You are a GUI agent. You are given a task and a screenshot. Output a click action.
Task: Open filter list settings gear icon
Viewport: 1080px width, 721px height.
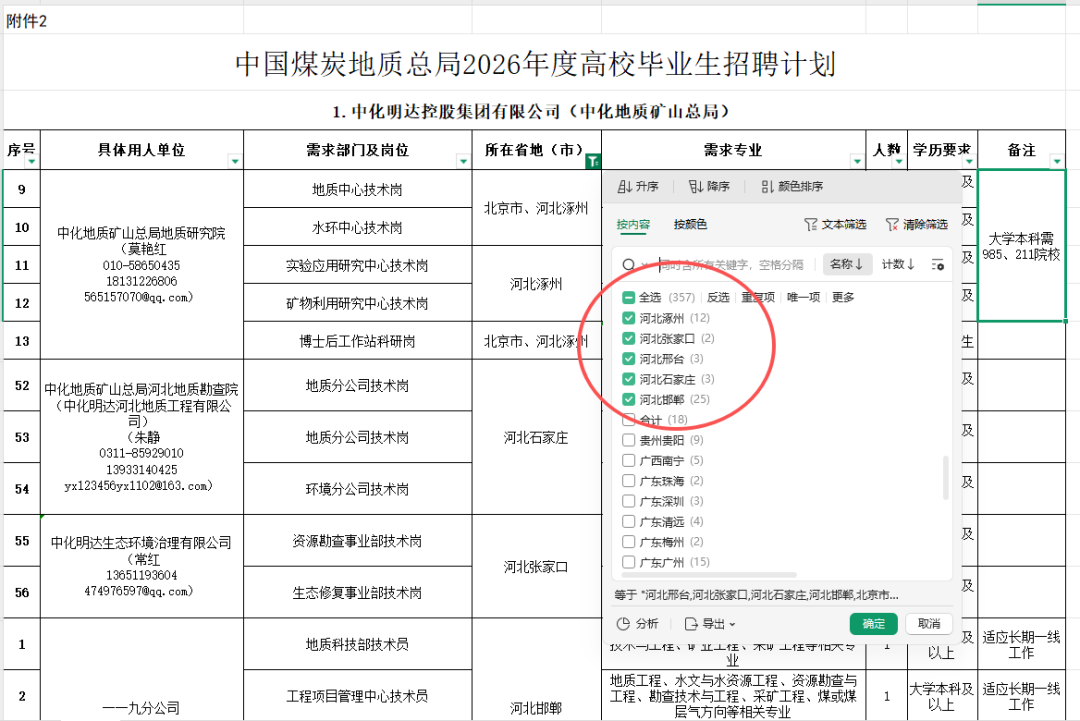tap(937, 265)
